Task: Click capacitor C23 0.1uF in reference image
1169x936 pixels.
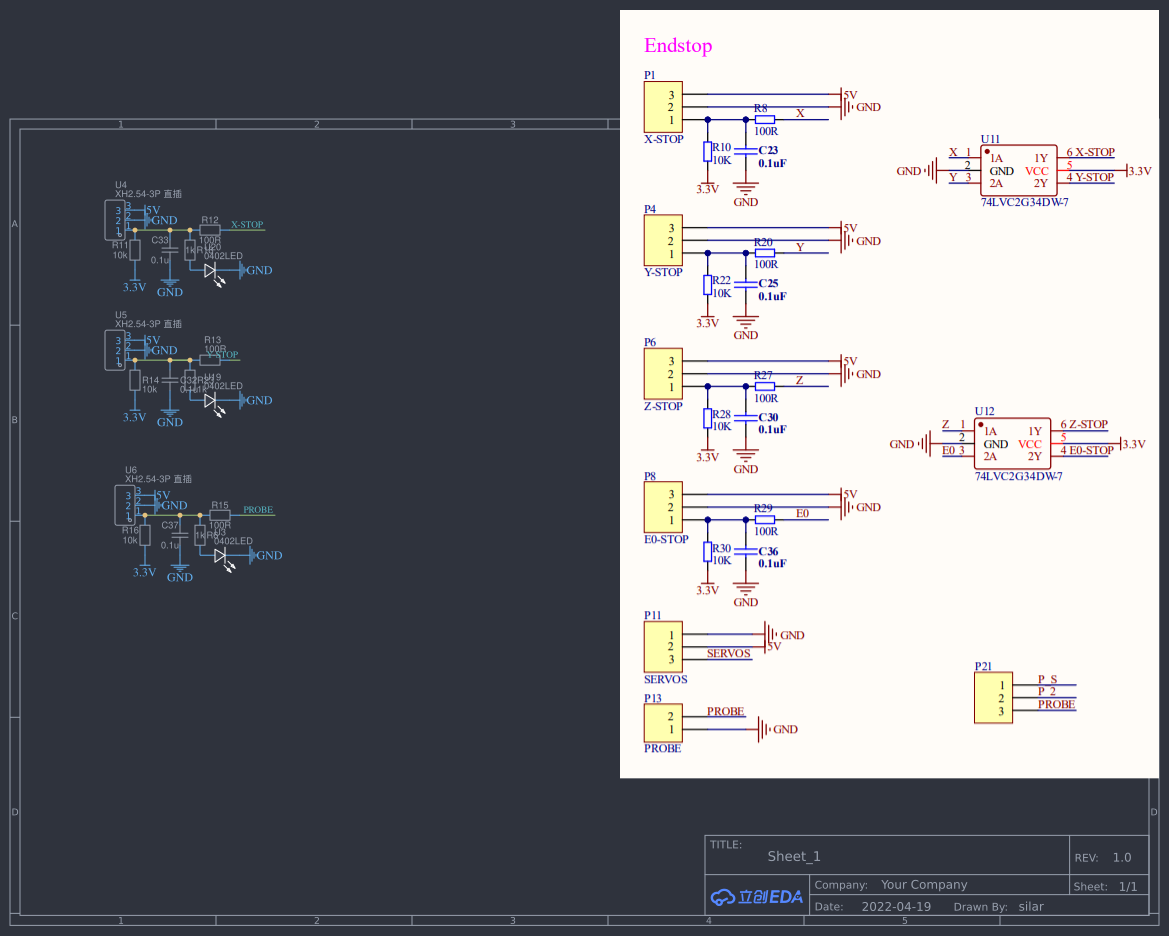Action: pos(746,151)
